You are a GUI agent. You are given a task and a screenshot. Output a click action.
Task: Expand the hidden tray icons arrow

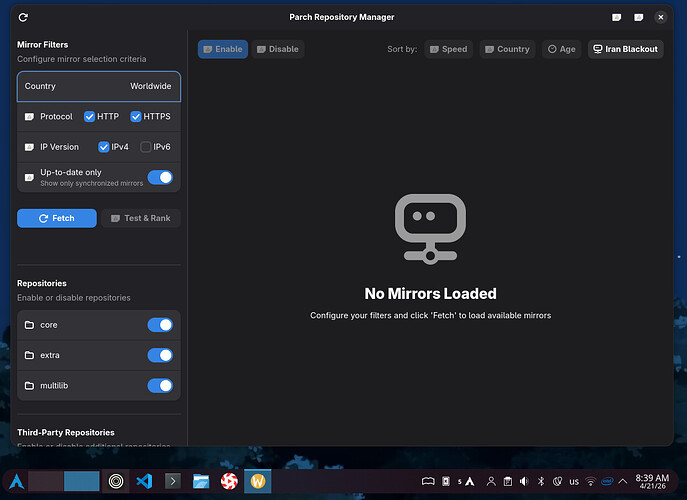(623, 482)
